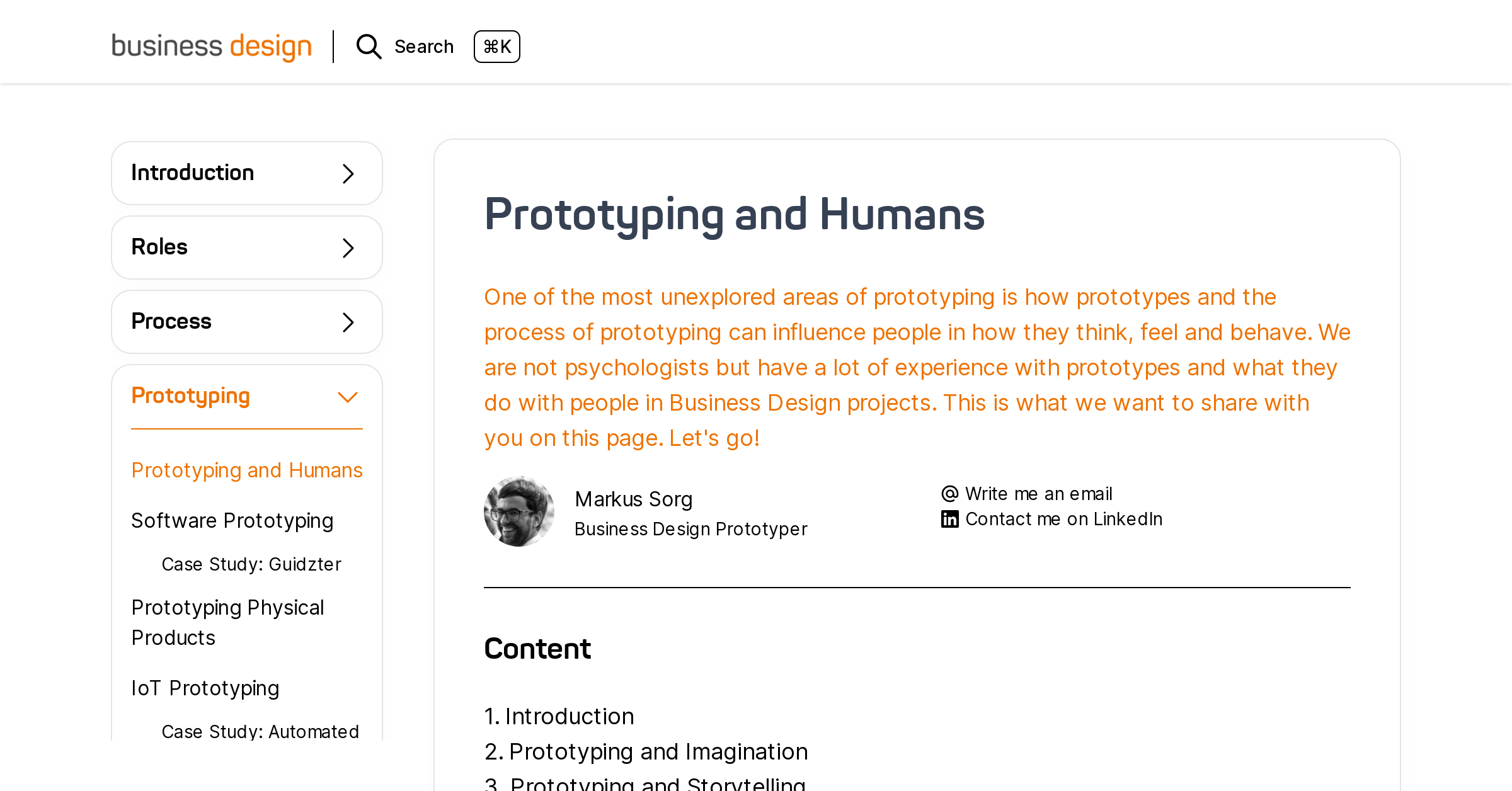Image resolution: width=1512 pixels, height=791 pixels.
Task: Click the search magnifier icon
Action: pos(369,47)
